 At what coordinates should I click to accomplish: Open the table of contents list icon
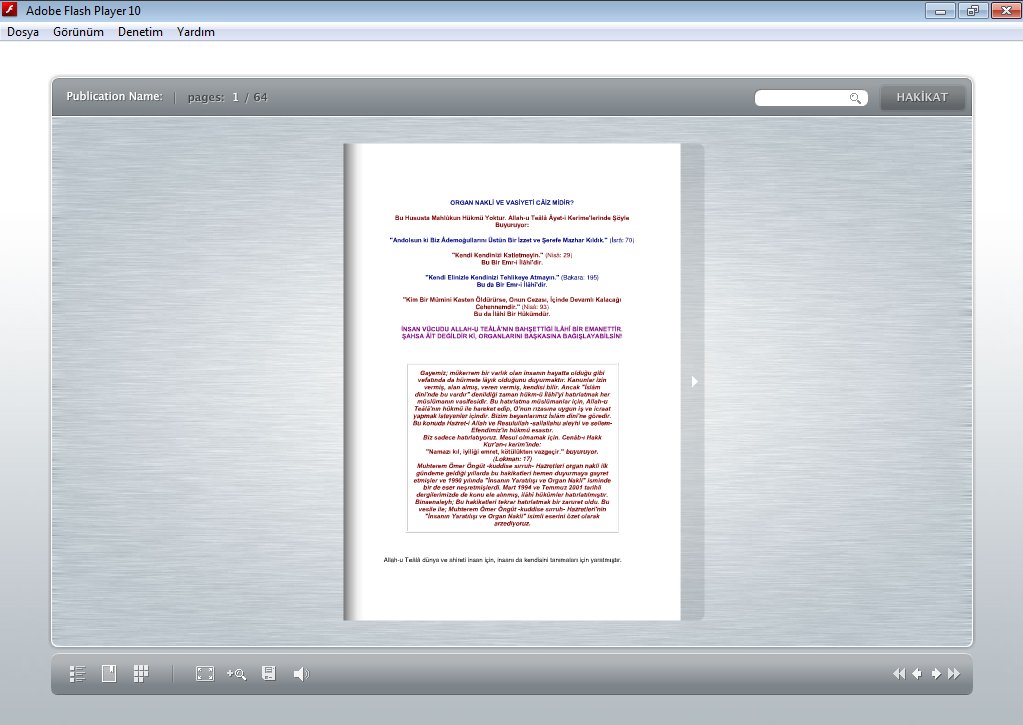click(77, 674)
